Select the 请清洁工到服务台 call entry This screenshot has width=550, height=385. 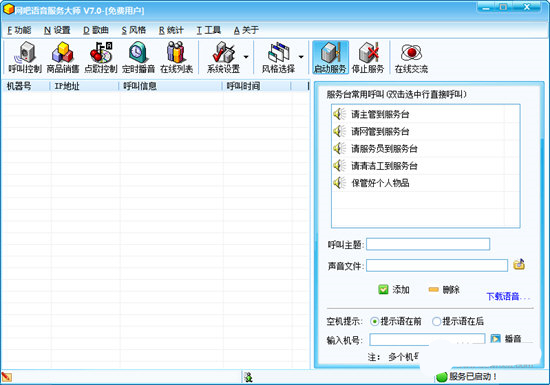coord(425,166)
